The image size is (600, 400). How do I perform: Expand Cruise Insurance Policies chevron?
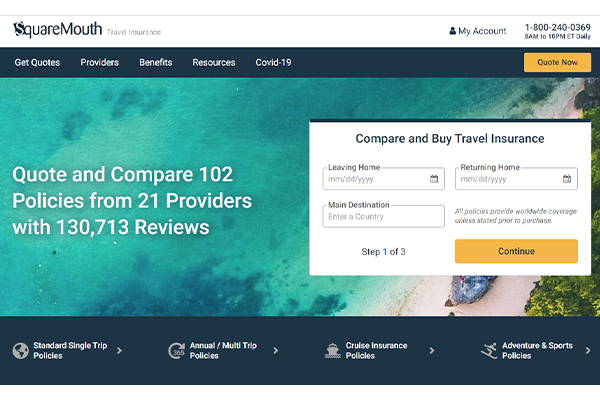point(432,350)
